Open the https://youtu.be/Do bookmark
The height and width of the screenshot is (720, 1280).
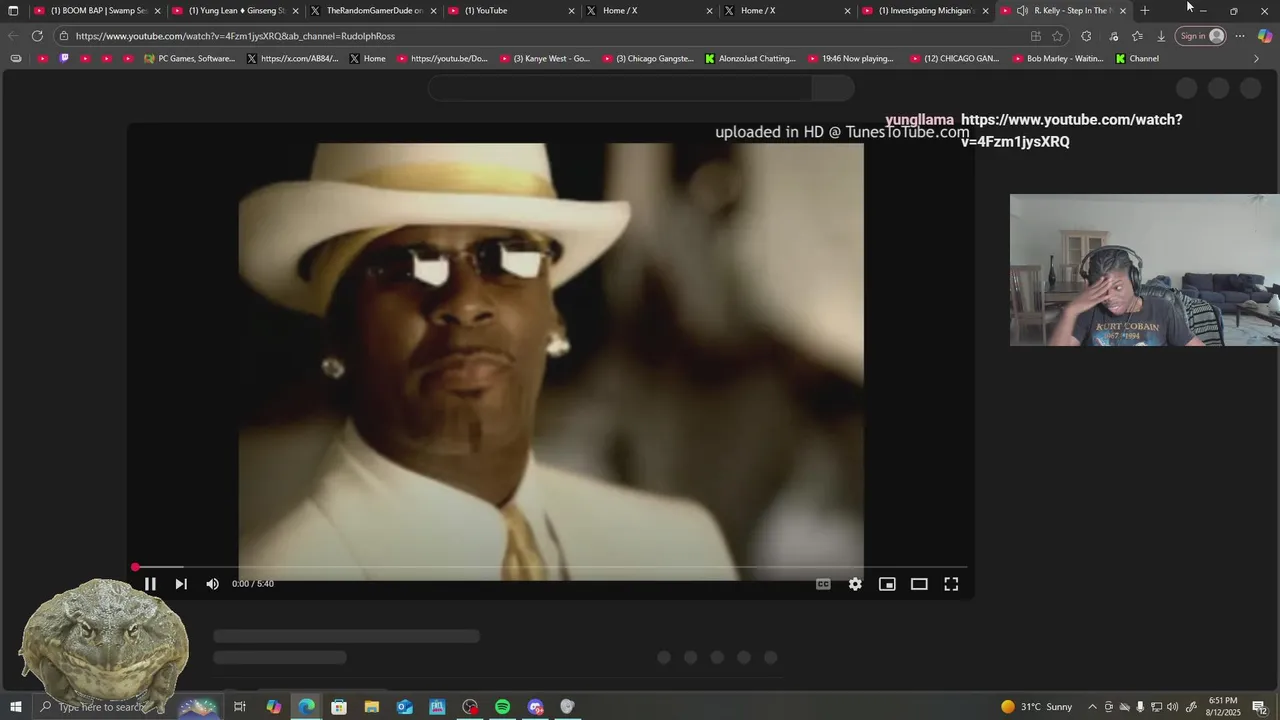[x=441, y=58]
